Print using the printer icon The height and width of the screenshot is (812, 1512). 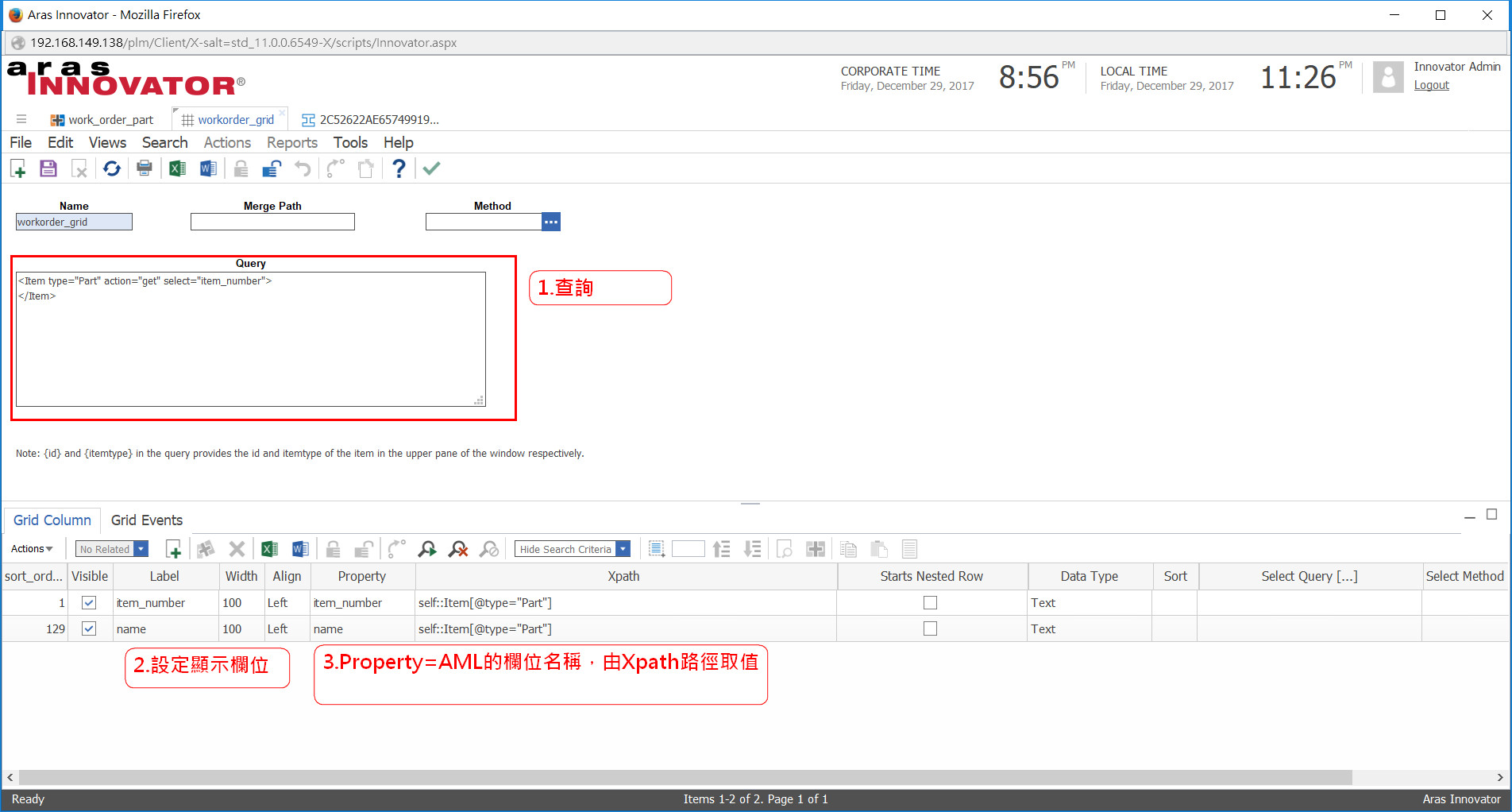click(145, 168)
